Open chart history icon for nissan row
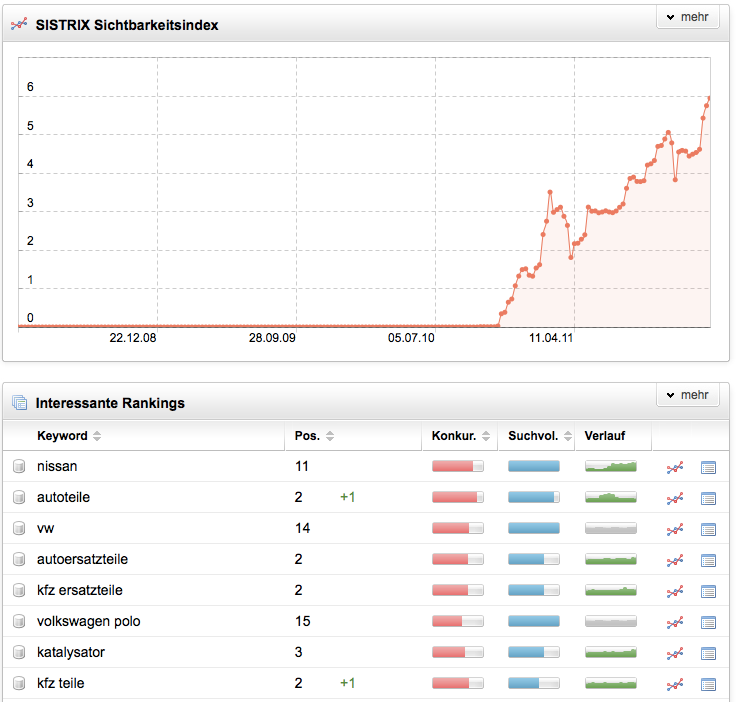 [675, 467]
